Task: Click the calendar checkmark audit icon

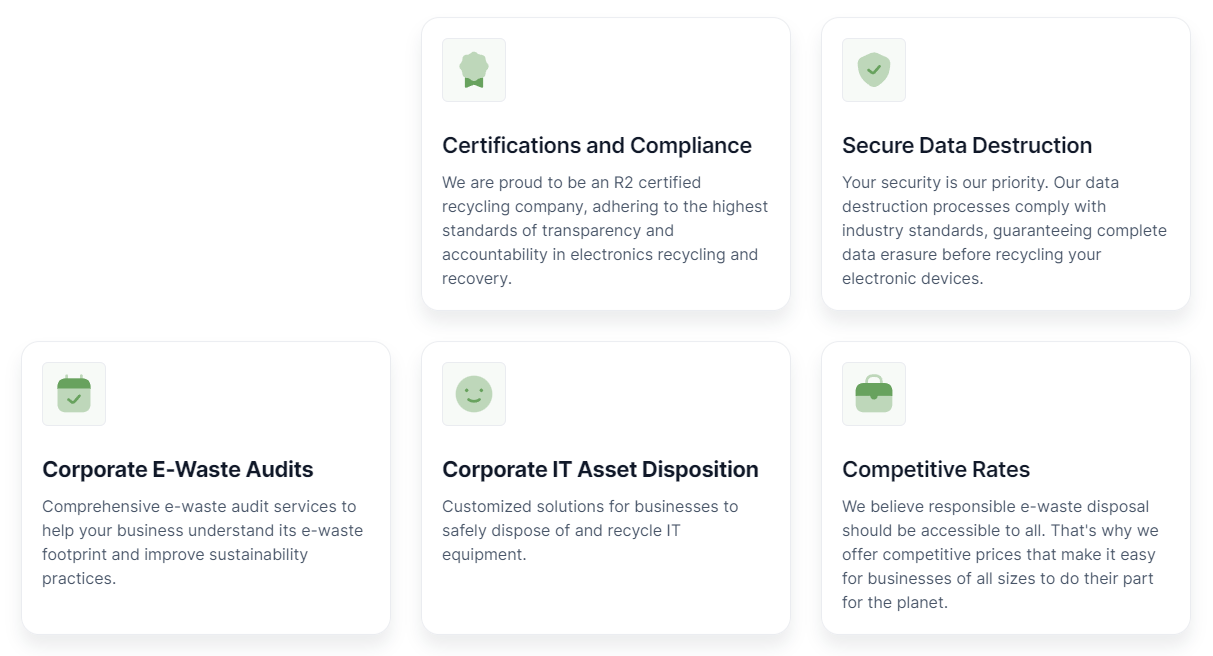Action: click(x=74, y=394)
